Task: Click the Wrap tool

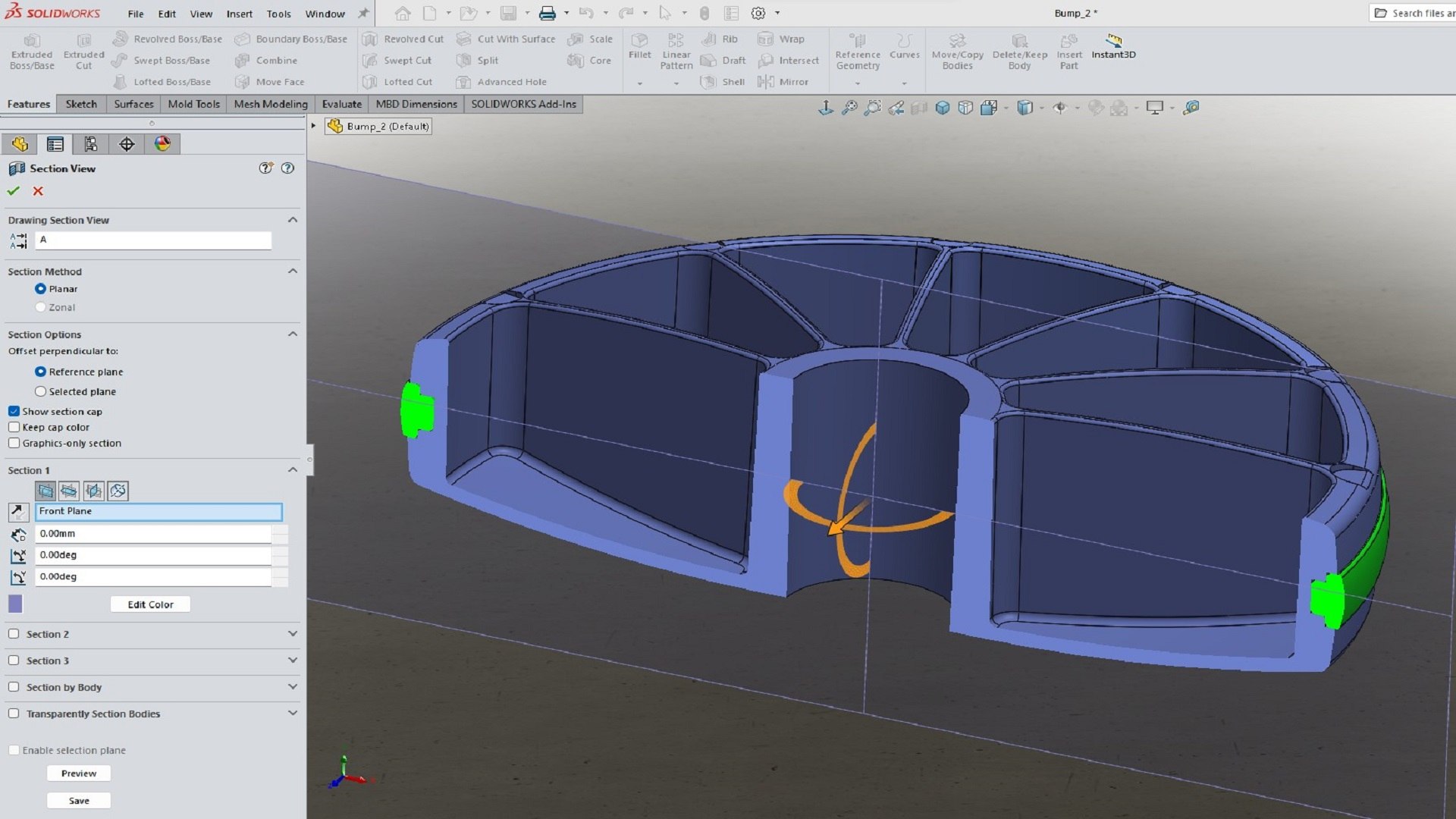Action: coord(781,39)
